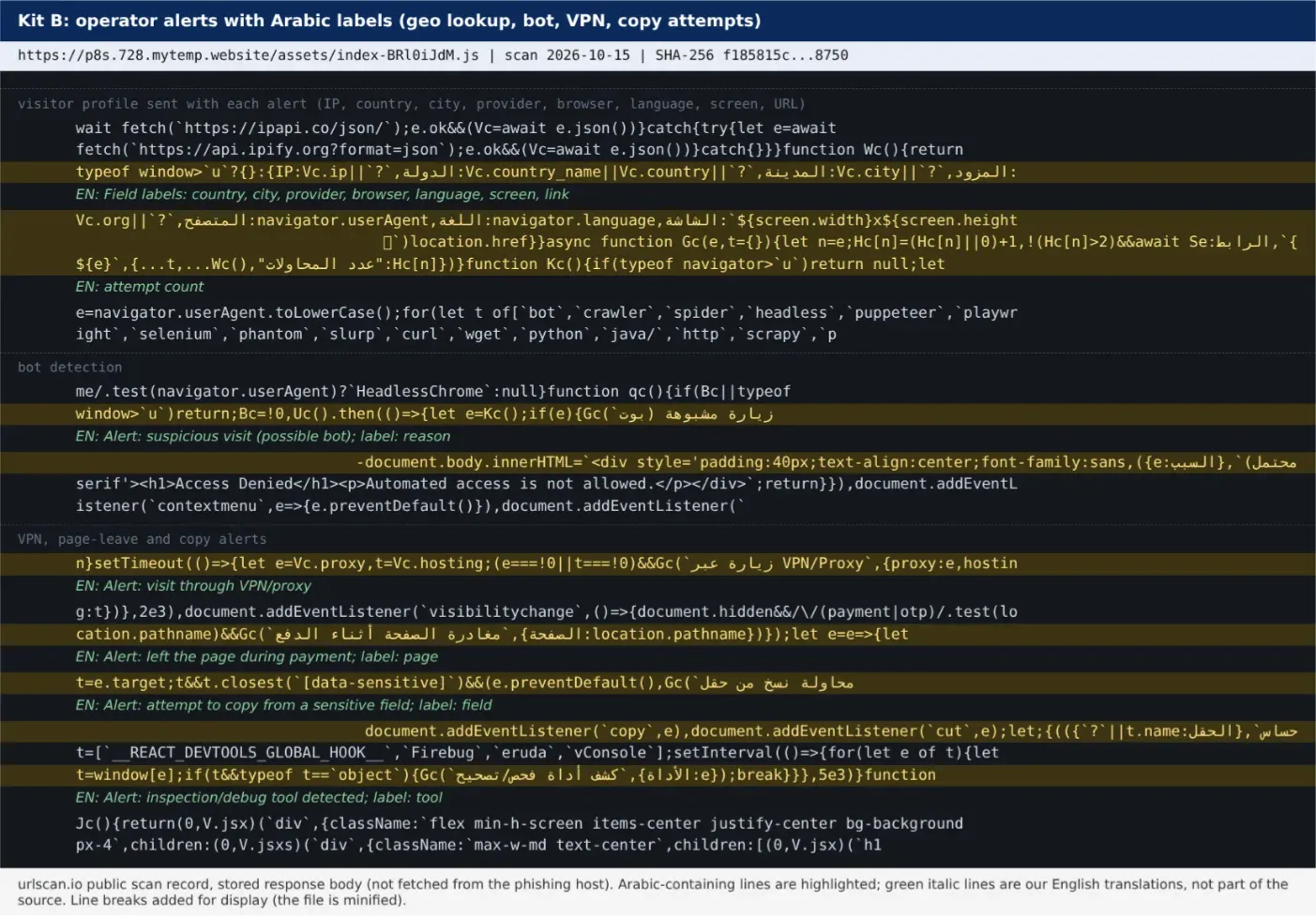Click the highlighted line starting 'cation.pathname)&&Gc'
This screenshot has width=1316, height=917.
click(658, 635)
